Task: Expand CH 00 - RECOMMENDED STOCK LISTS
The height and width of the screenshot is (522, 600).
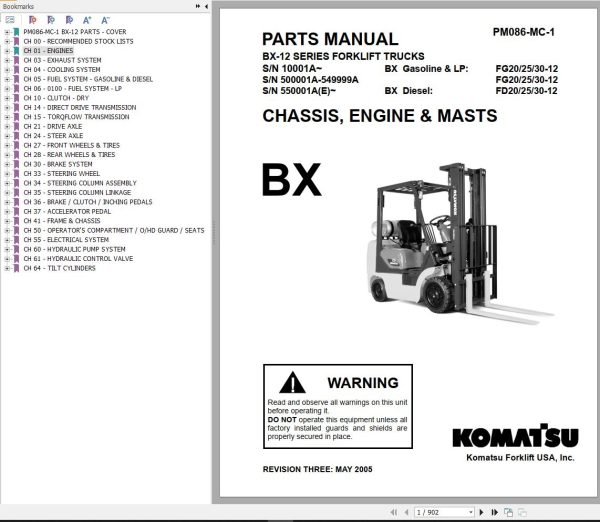Action: pyautogui.click(x=7, y=41)
